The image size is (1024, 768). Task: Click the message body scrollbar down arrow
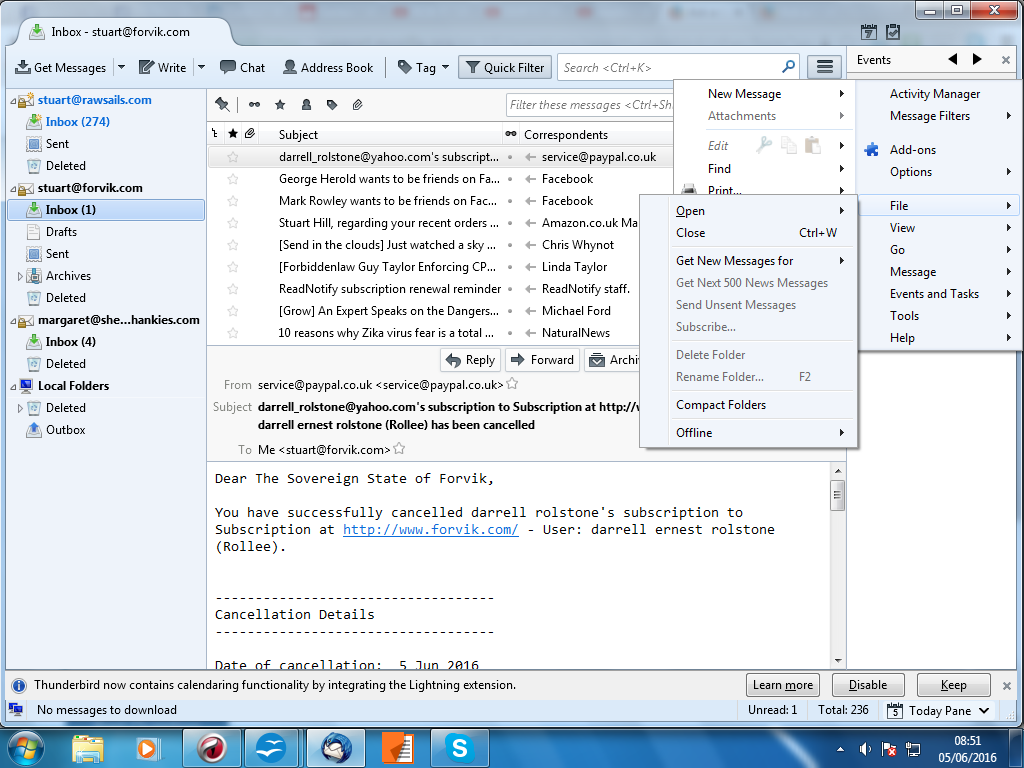(x=837, y=660)
